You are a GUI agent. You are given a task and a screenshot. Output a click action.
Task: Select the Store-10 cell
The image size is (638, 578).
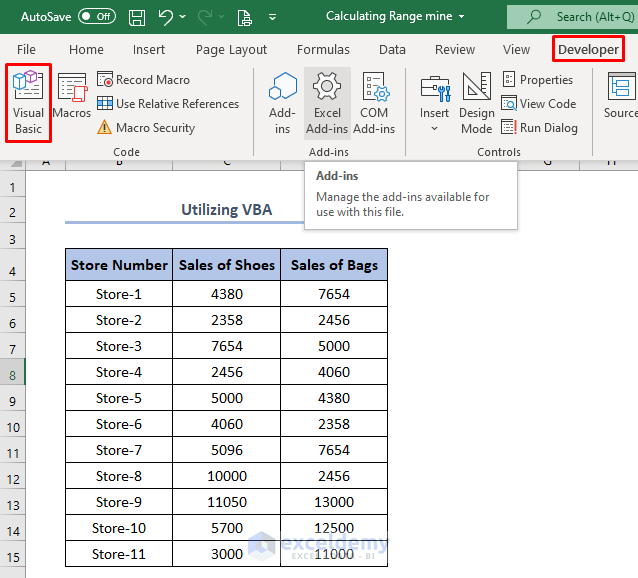[x=119, y=528]
